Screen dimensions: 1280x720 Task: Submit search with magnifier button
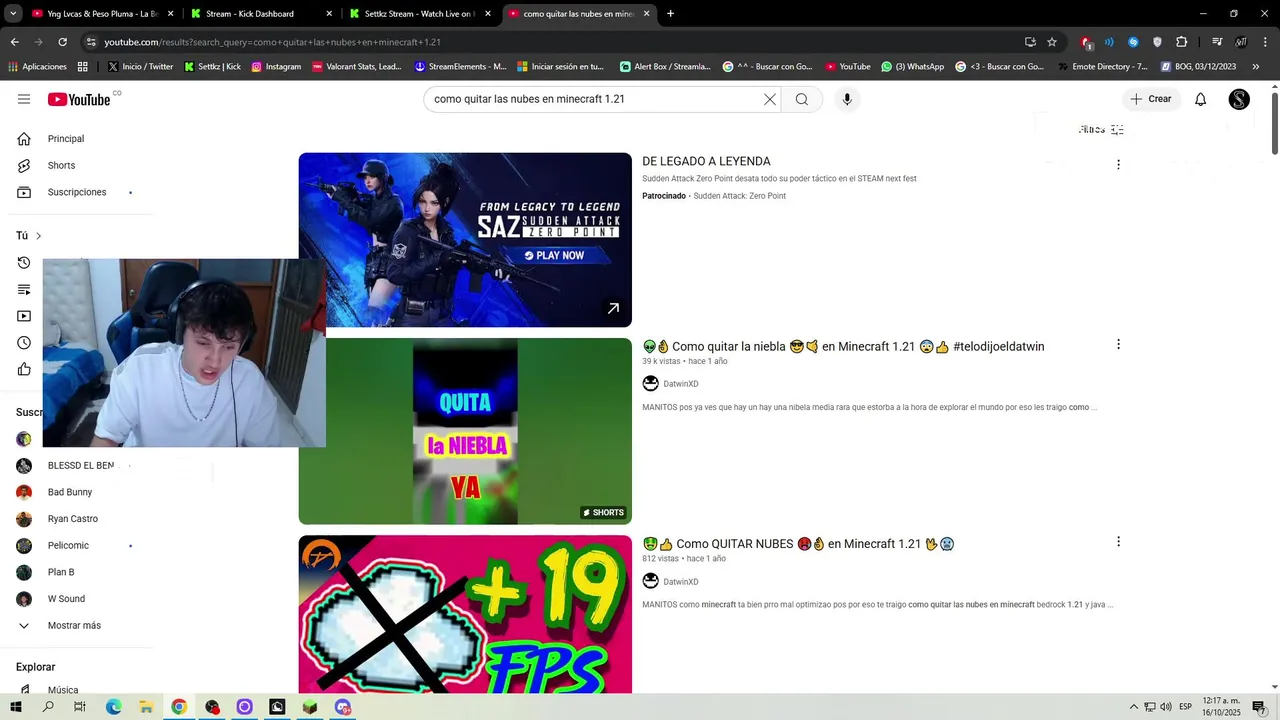pyautogui.click(x=802, y=99)
